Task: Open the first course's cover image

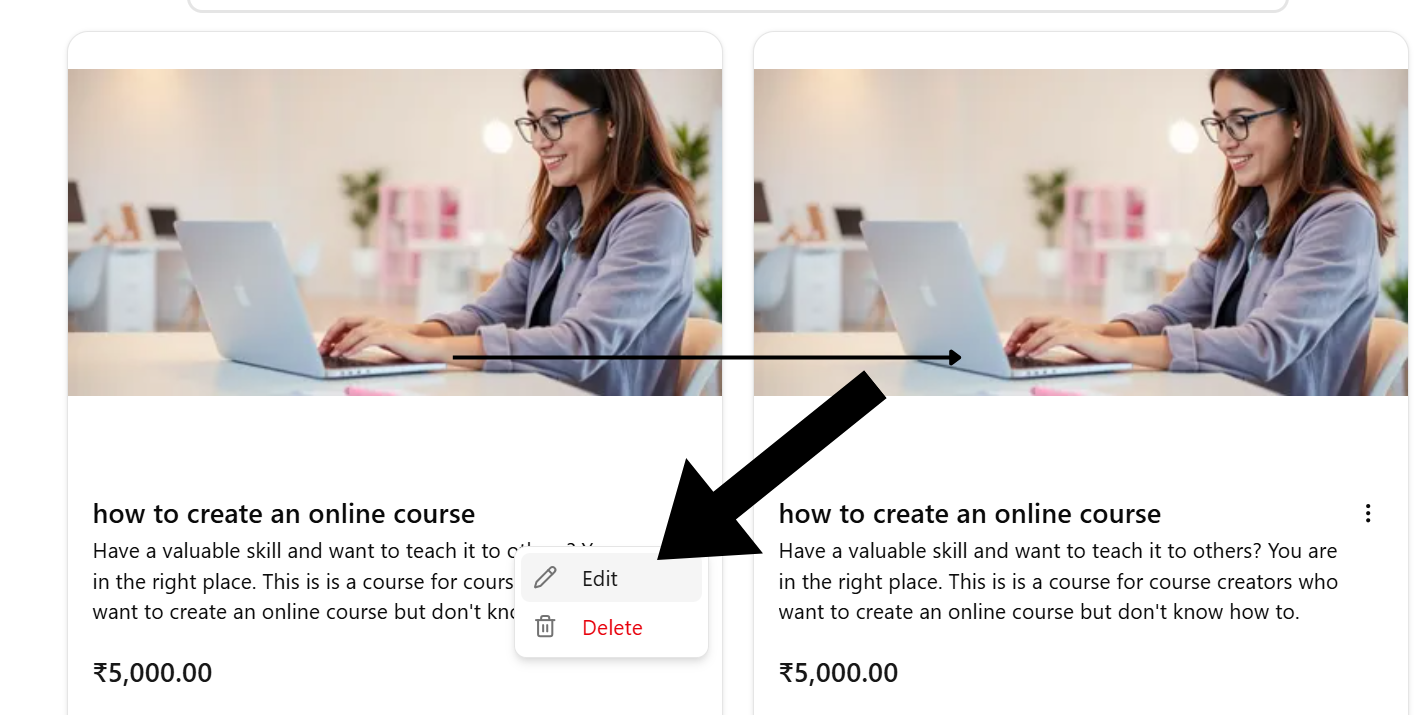Action: pos(395,232)
